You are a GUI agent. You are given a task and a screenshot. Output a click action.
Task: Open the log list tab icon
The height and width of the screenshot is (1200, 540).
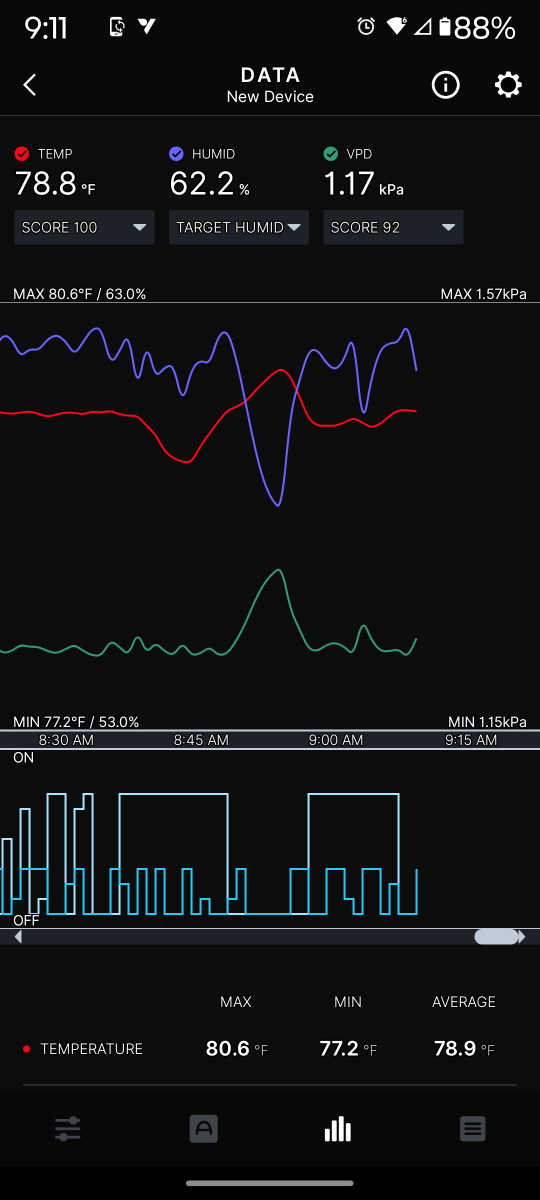click(x=473, y=1129)
